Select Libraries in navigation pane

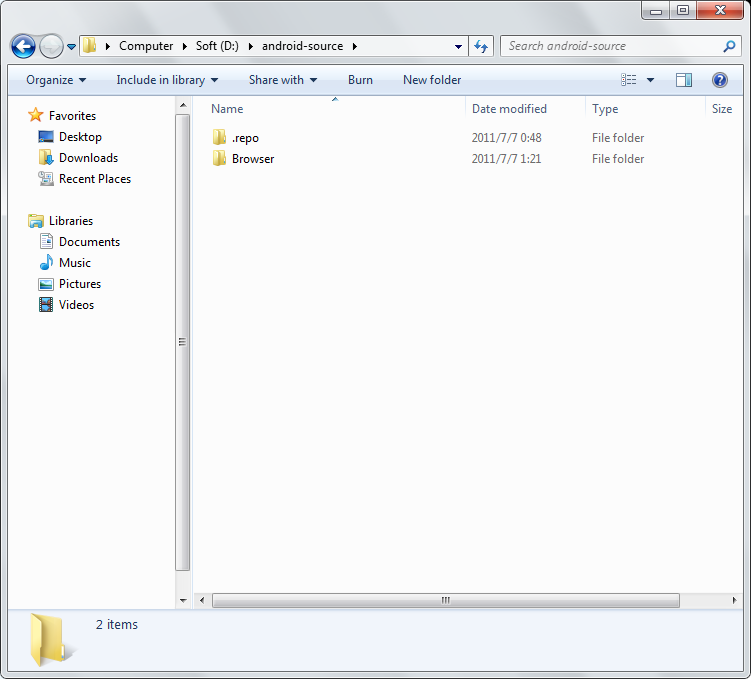pyautogui.click(x=71, y=221)
